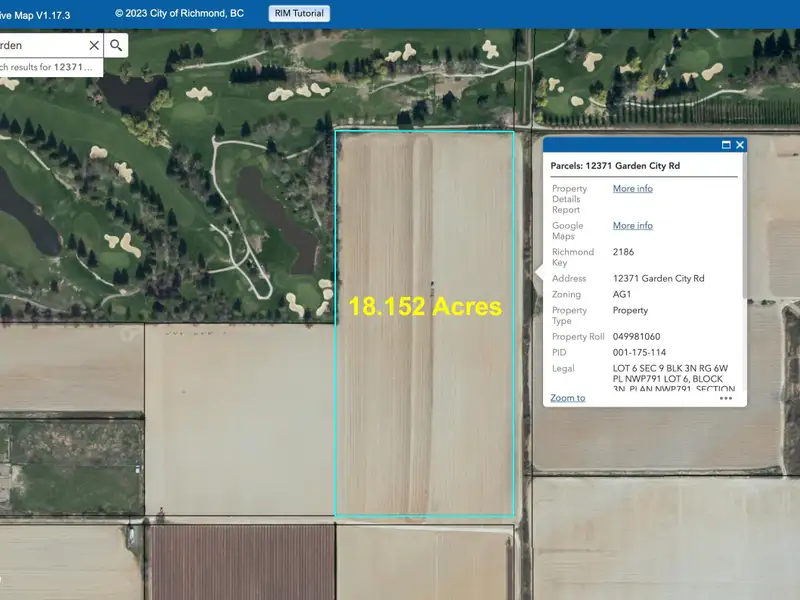The height and width of the screenshot is (600, 800).
Task: Click the Property Roll number 049981060
Action: [x=636, y=337]
